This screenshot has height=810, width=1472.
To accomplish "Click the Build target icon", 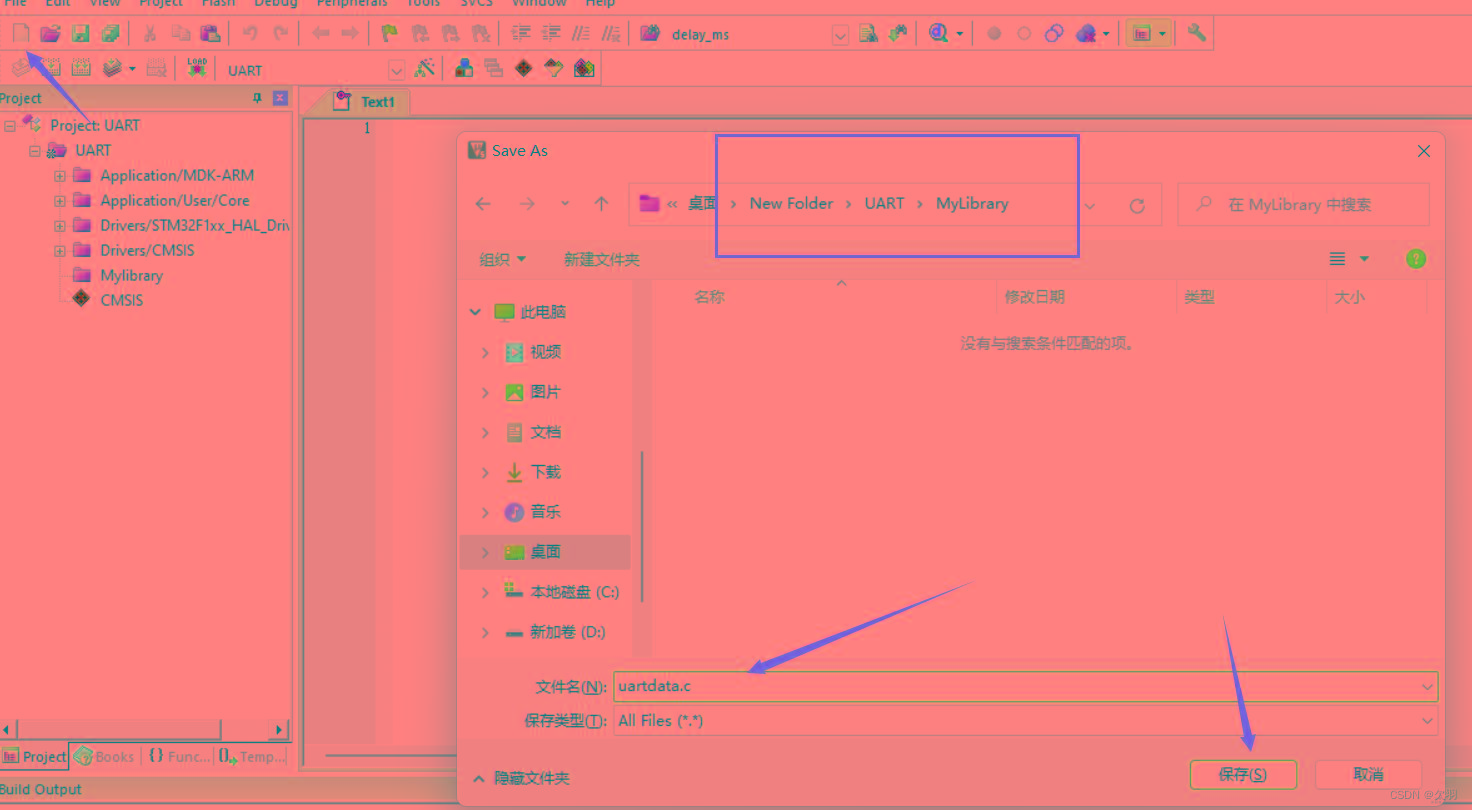I will (x=51, y=69).
